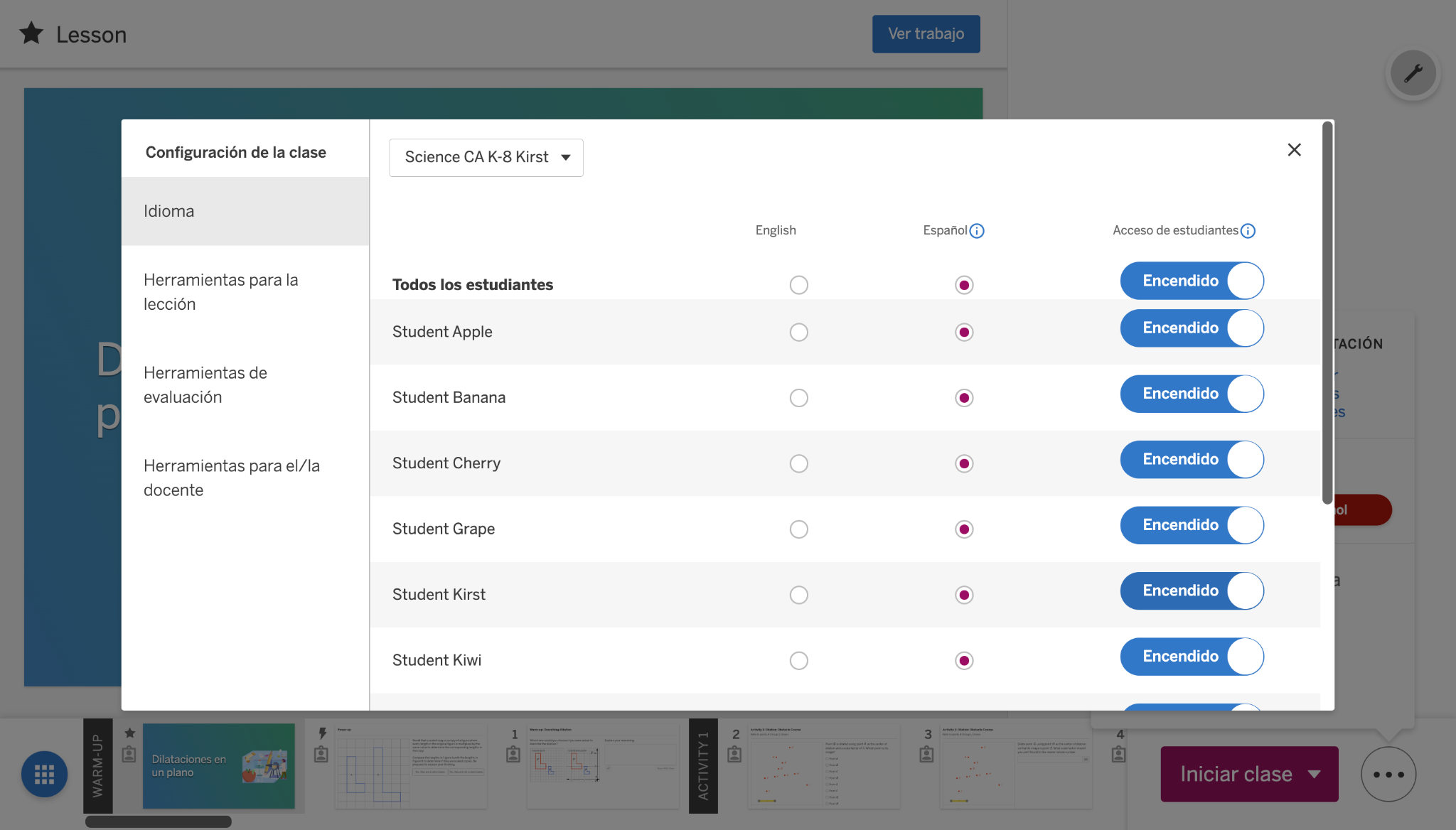Click the three-dots more options button
Viewport: 1456px width, 830px height.
(x=1388, y=775)
